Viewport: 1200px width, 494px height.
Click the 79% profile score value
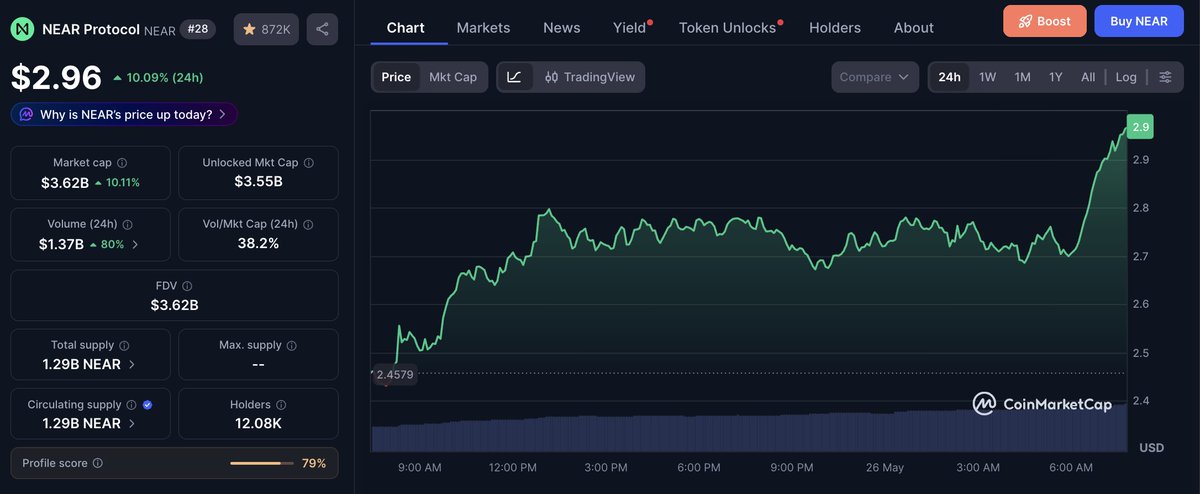314,463
